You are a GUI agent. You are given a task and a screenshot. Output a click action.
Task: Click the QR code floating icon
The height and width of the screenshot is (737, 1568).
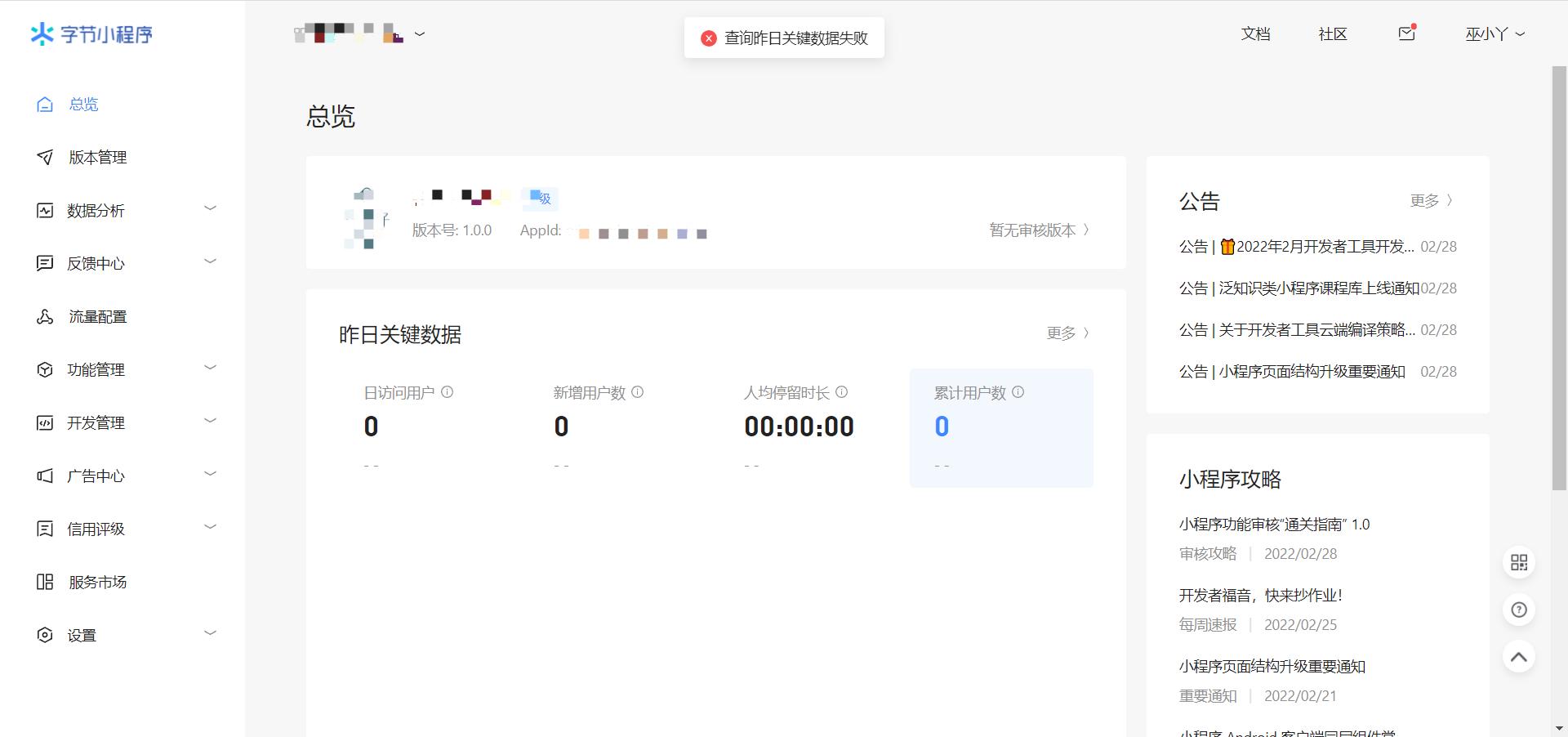click(x=1518, y=563)
